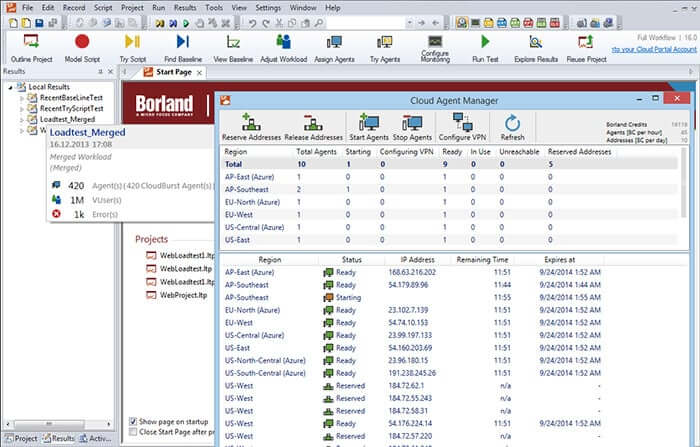The height and width of the screenshot is (447, 700).
Task: Click Assign Agents workflow icon
Action: [334, 42]
